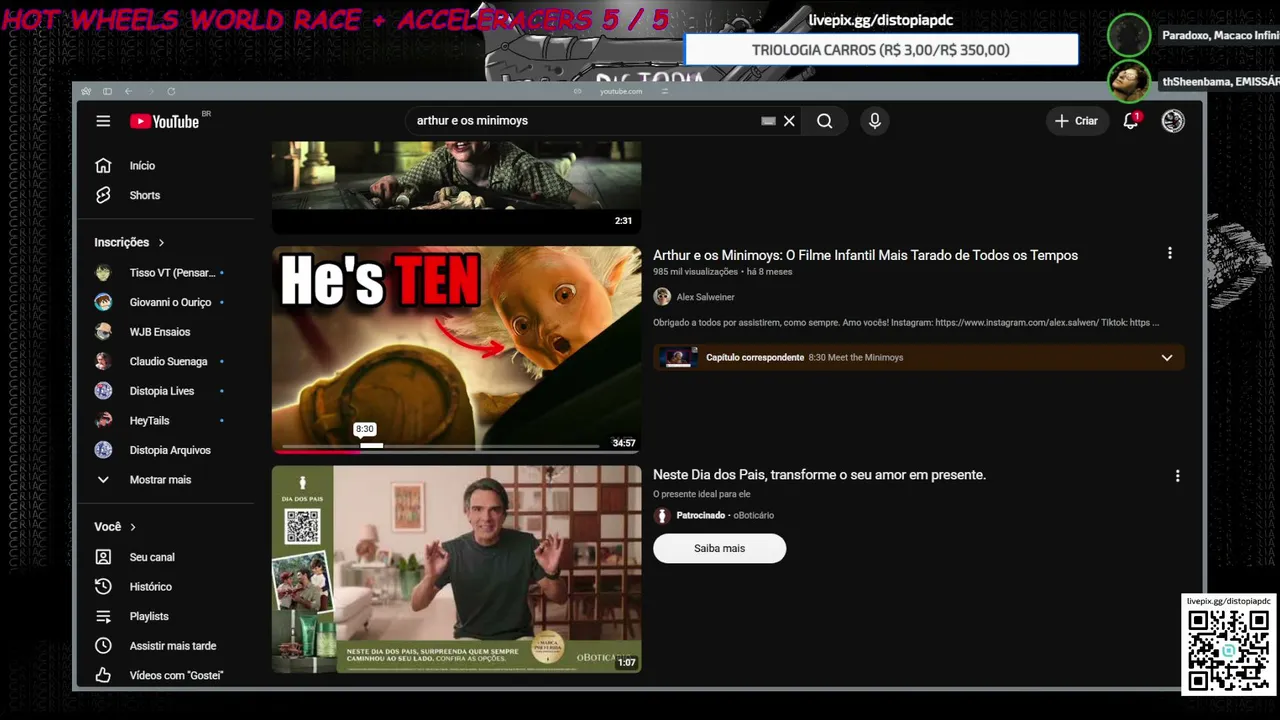The image size is (1280, 720).
Task: Click the Tisso VT channel avatar
Action: [103, 272]
